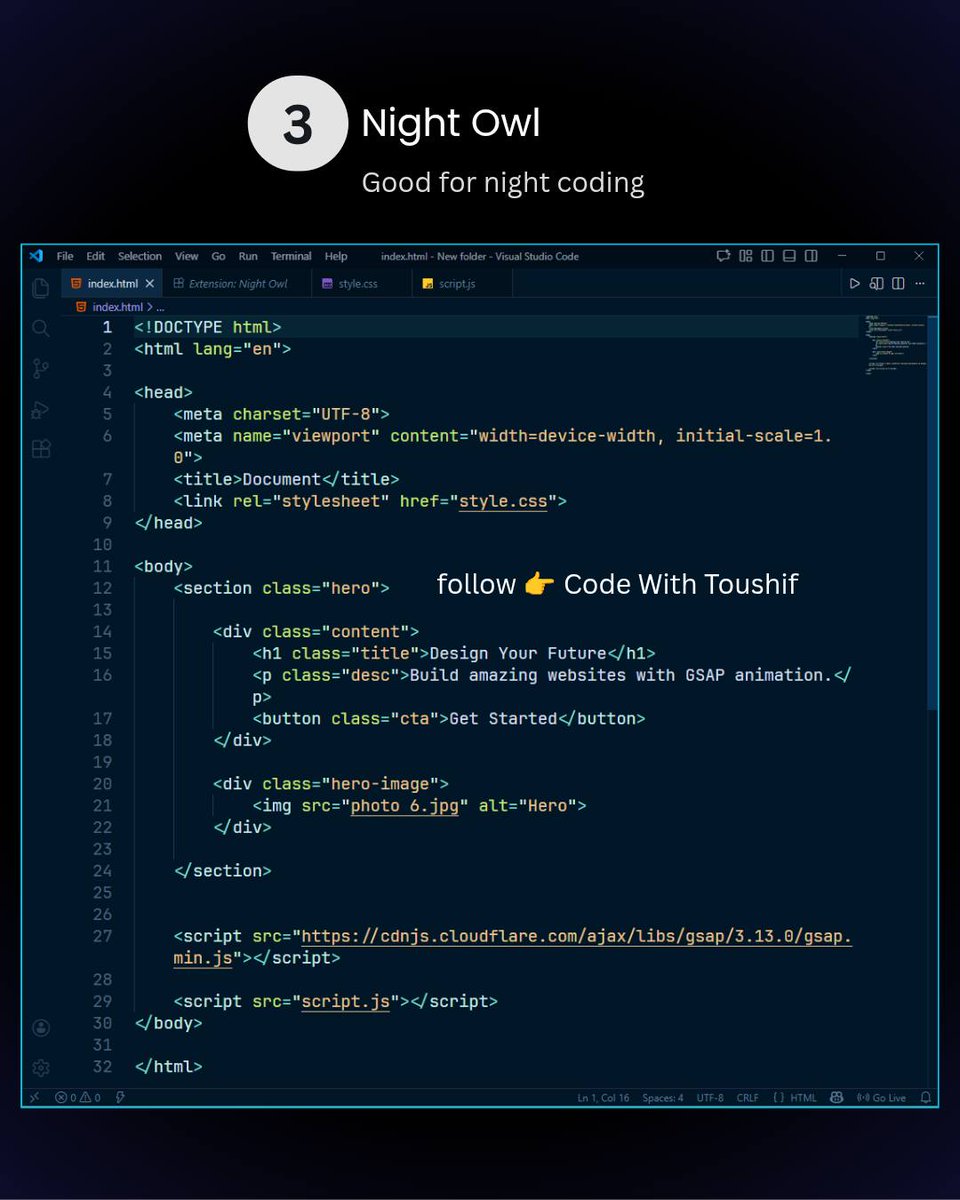The image size is (960, 1200).
Task: Open the Help menu
Action: tap(336, 256)
